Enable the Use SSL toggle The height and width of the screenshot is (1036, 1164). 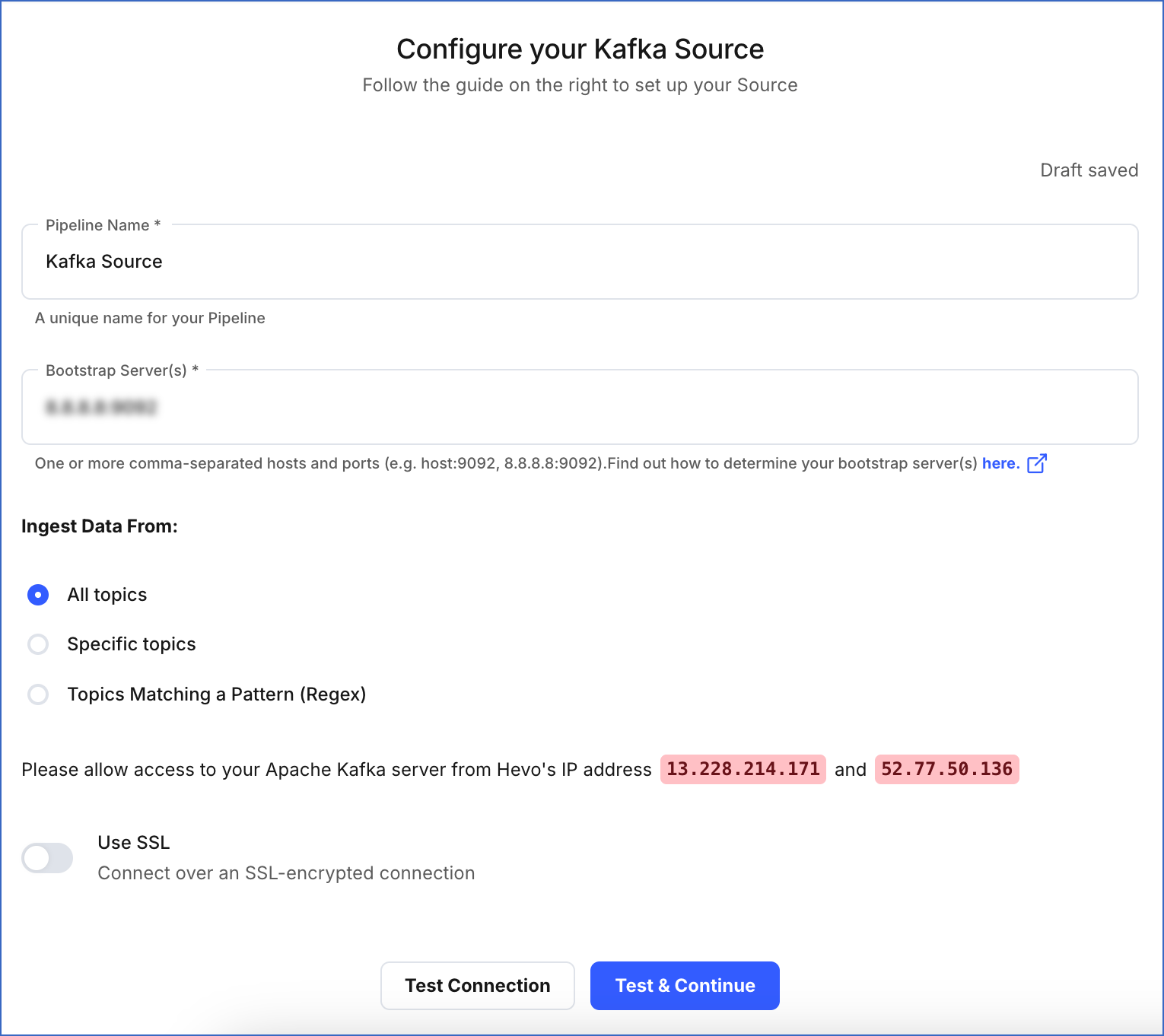click(x=47, y=858)
